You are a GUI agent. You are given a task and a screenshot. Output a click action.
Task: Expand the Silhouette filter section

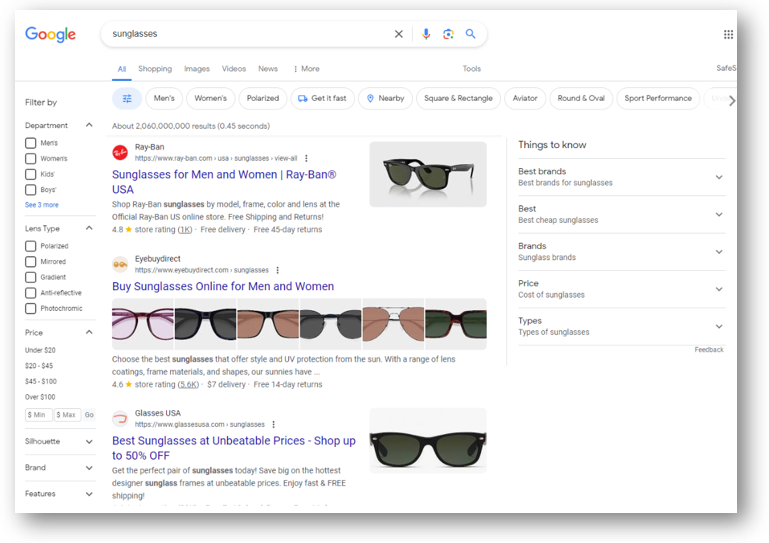pyautogui.click(x=89, y=441)
